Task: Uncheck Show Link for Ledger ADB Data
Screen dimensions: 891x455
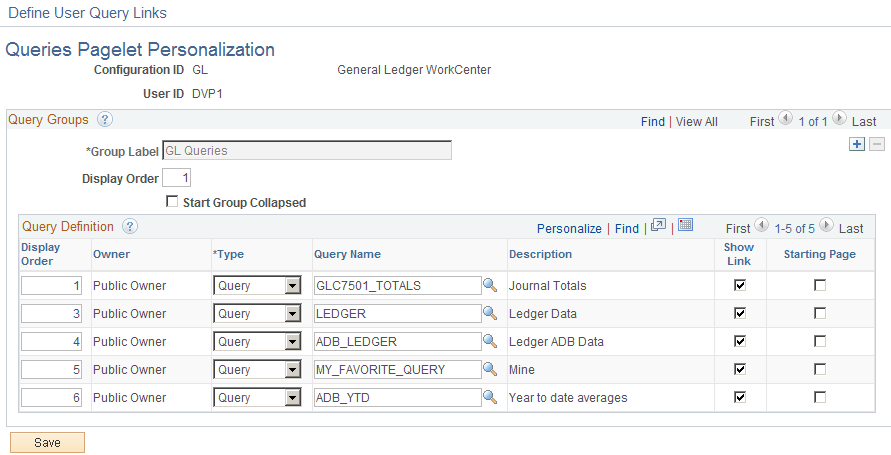Action: point(740,341)
